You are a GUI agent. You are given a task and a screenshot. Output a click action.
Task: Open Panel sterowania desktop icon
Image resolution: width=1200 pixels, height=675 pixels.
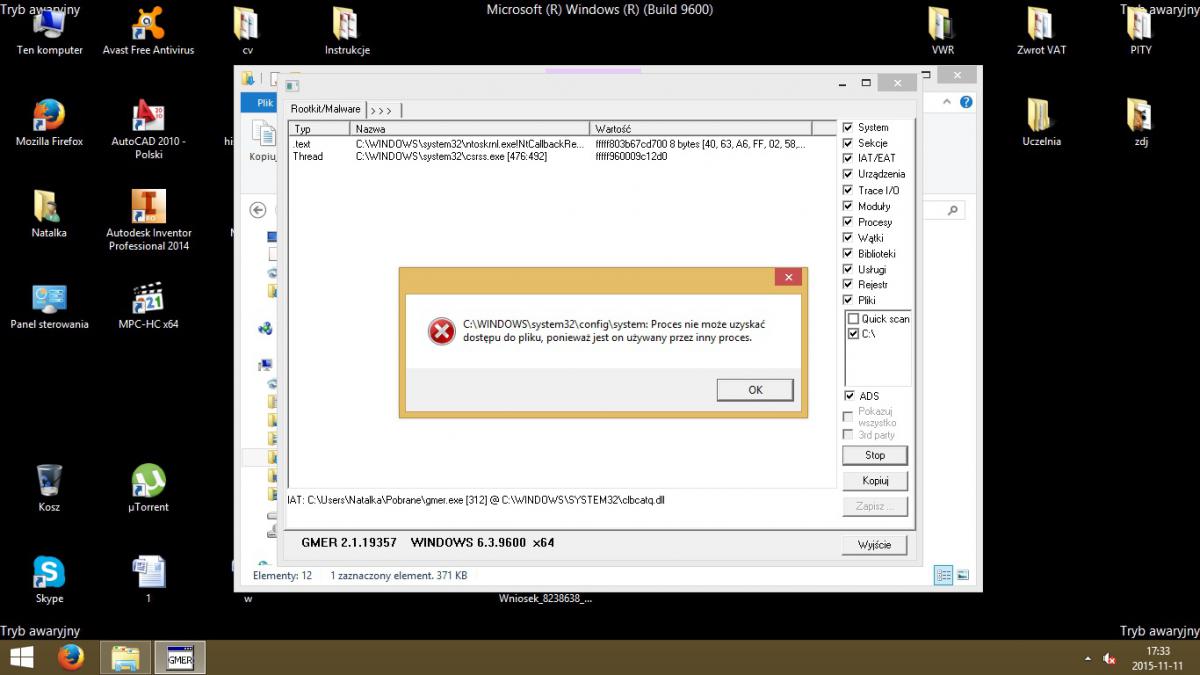coord(49,306)
